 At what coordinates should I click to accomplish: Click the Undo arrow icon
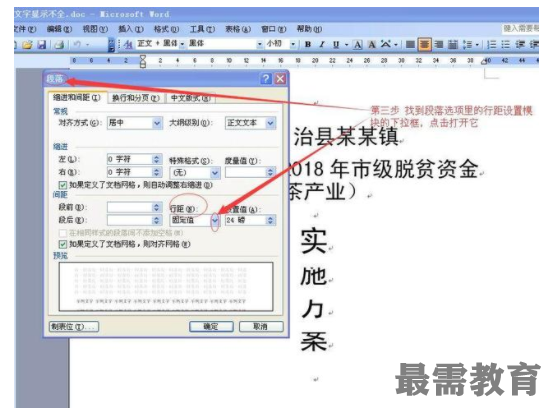[x=77, y=45]
